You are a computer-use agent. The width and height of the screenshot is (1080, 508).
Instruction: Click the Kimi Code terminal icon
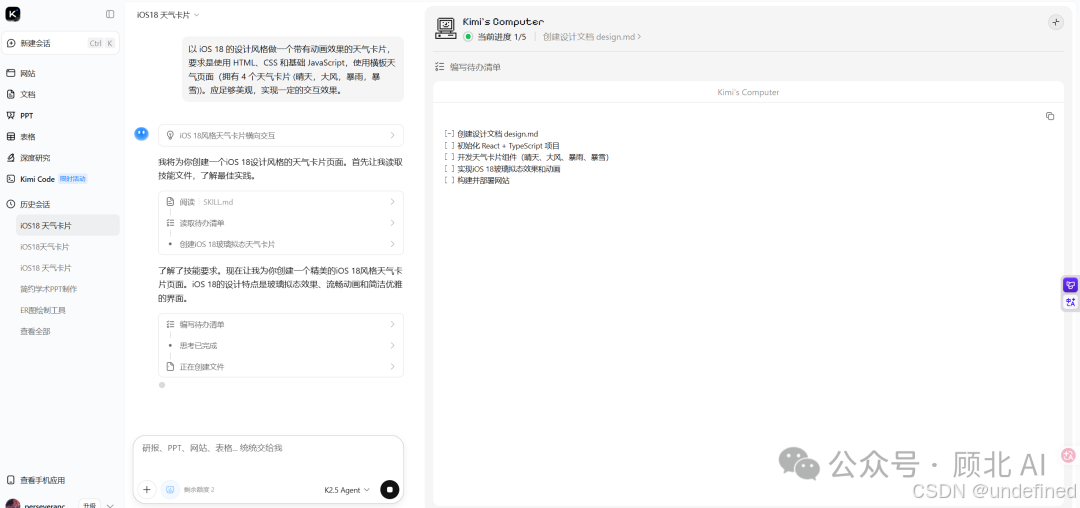tap(10, 179)
